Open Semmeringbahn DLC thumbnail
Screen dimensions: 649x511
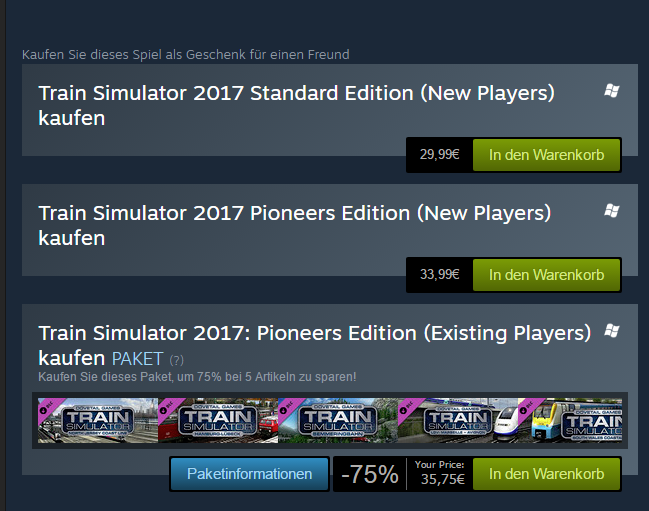[x=336, y=420]
